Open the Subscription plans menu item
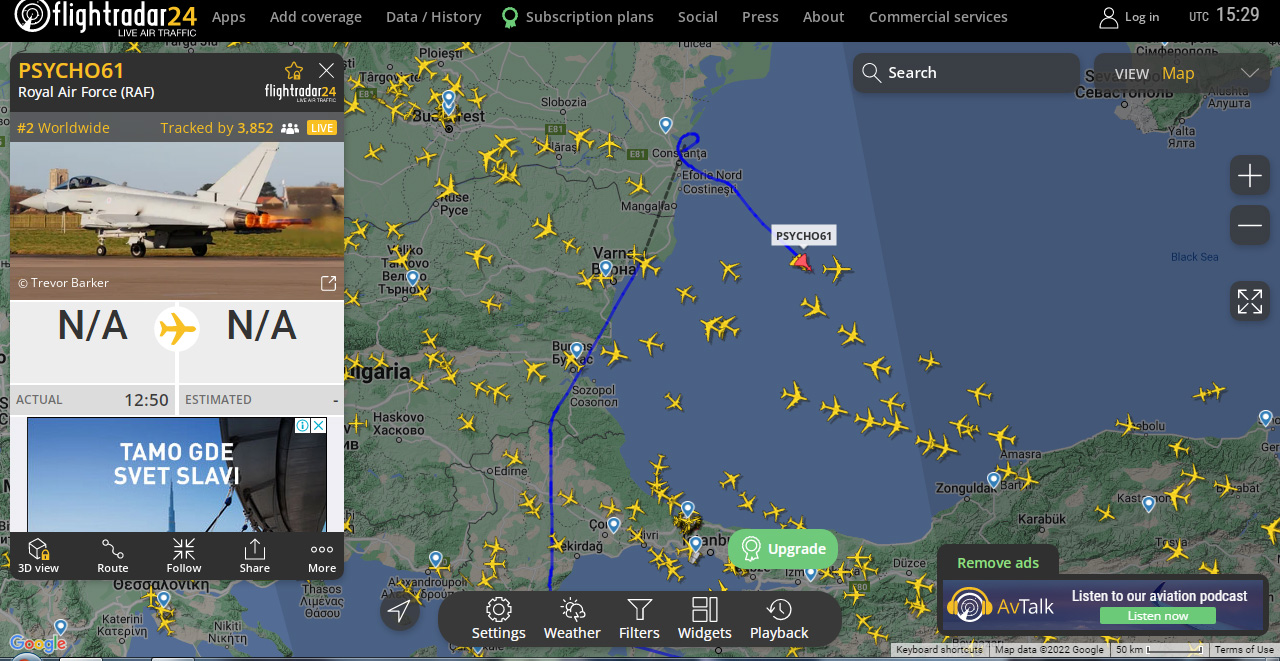 pos(589,17)
